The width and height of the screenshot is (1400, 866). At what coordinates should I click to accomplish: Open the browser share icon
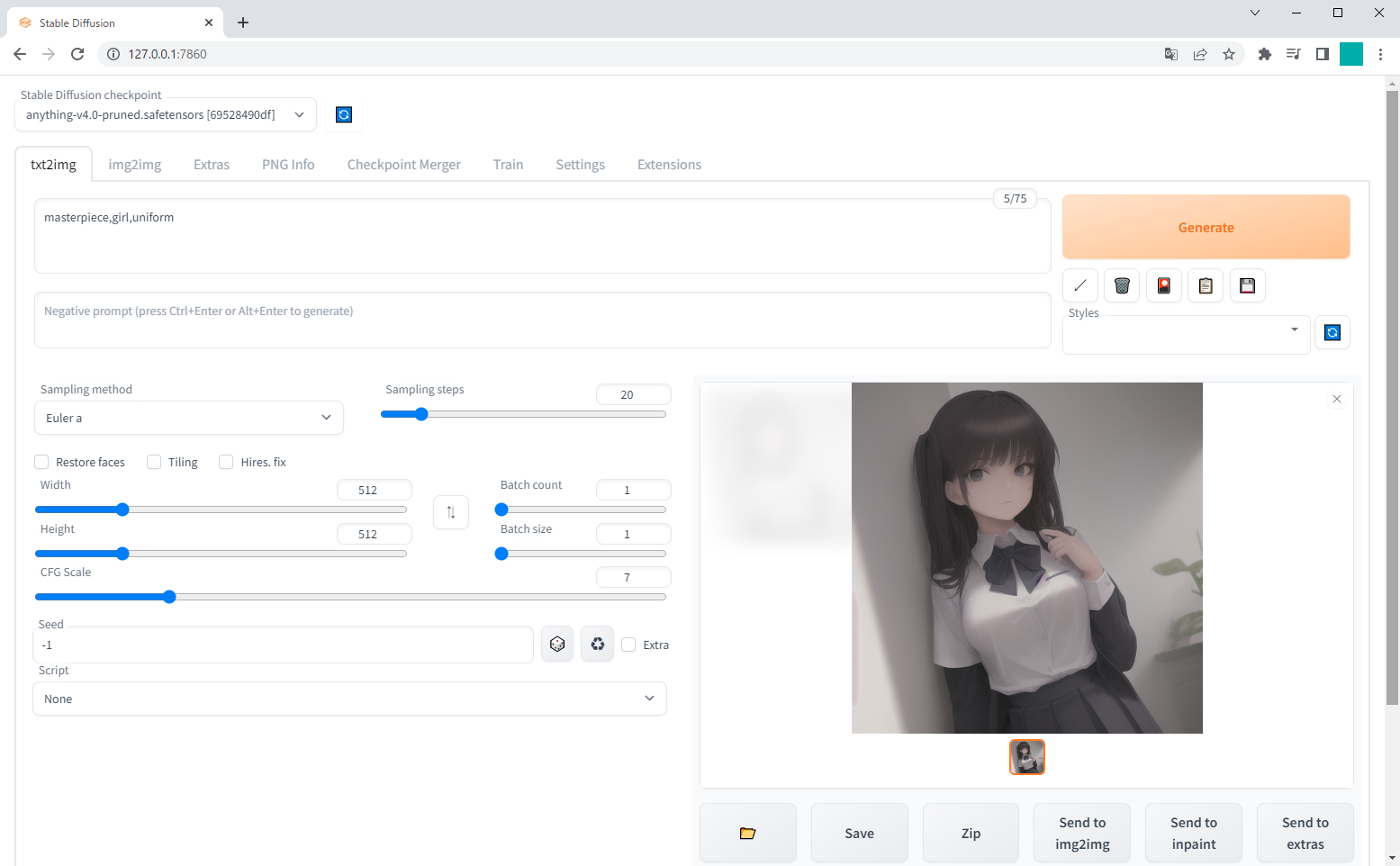tap(1200, 54)
